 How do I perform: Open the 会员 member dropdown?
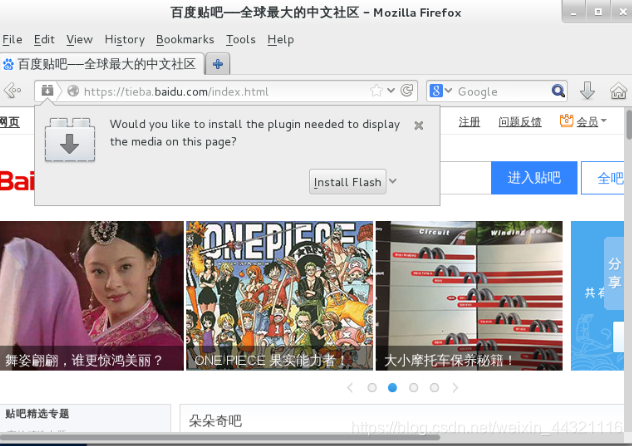[x=592, y=122]
